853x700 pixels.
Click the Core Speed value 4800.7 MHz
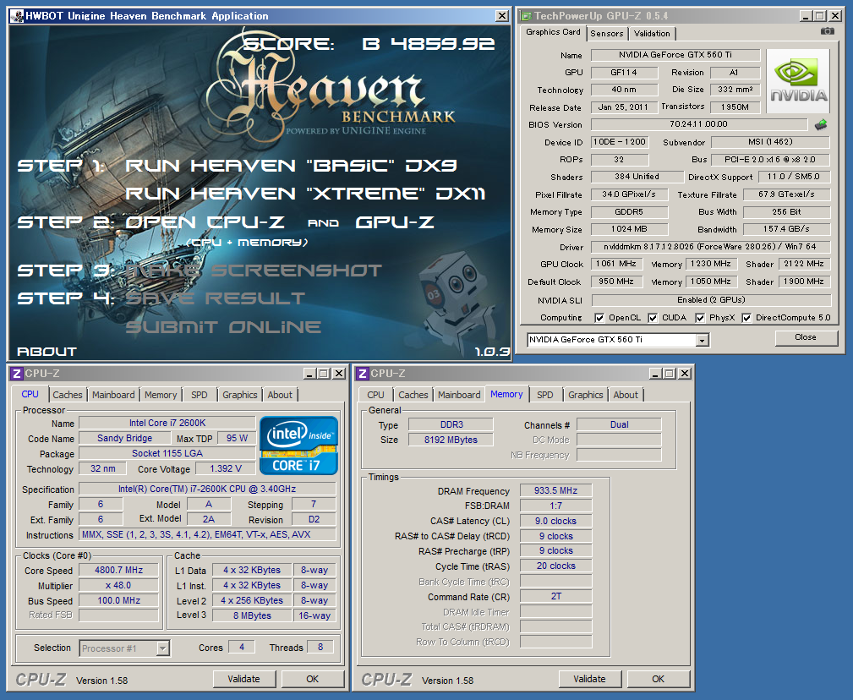point(119,570)
